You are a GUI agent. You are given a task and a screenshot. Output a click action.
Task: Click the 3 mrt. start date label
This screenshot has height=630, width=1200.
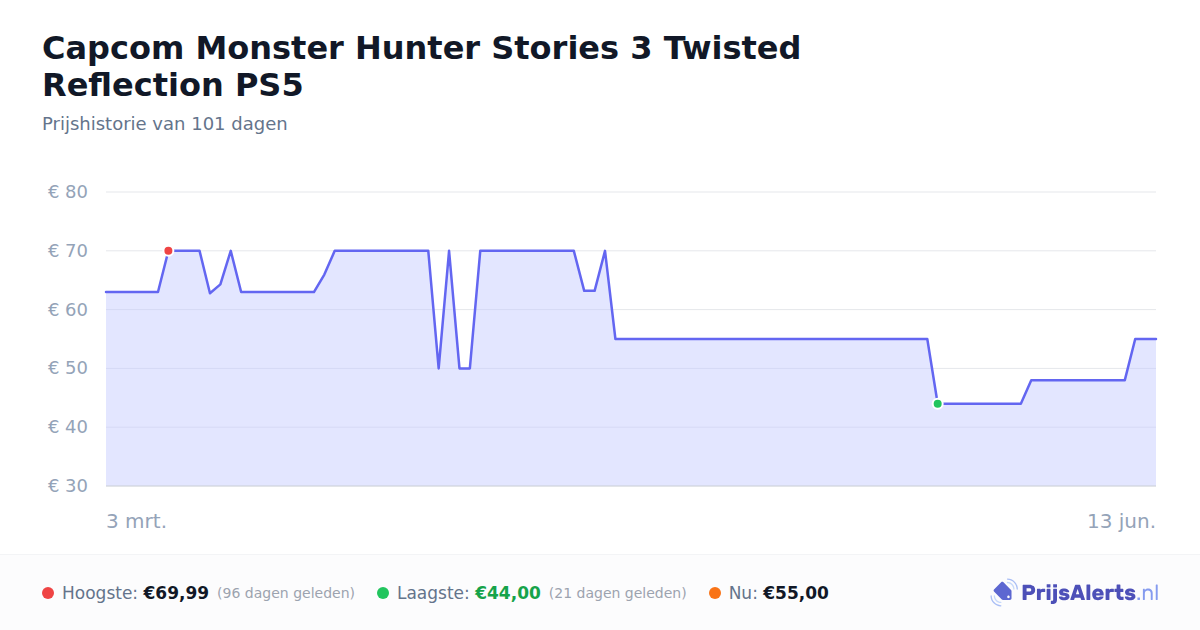click(137, 521)
